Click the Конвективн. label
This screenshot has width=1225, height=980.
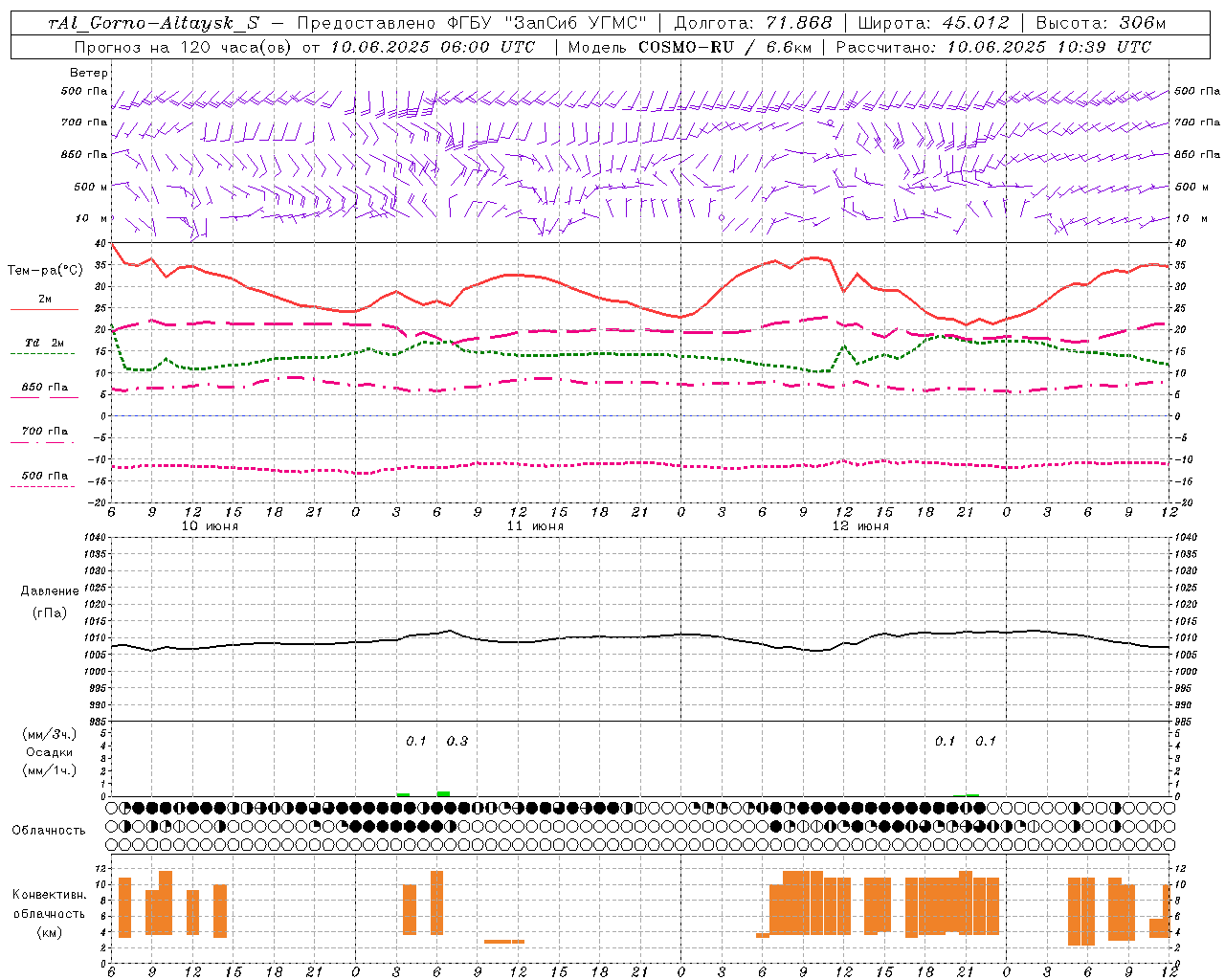[x=49, y=895]
